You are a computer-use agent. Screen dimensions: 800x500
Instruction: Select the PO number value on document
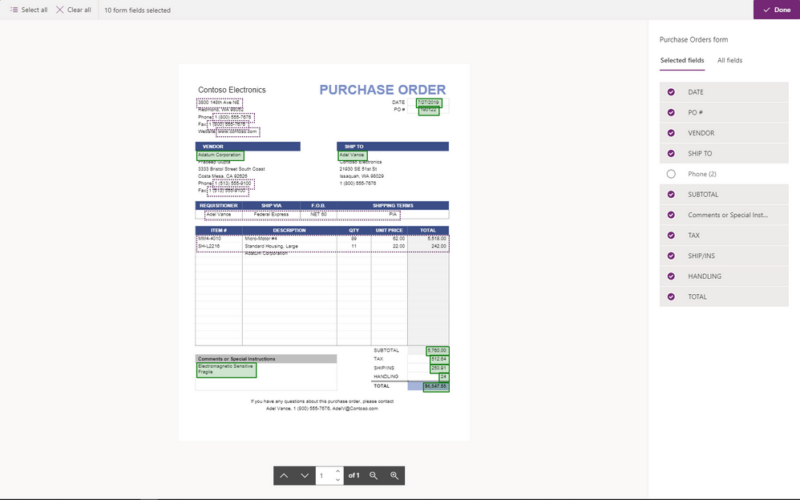coord(429,110)
